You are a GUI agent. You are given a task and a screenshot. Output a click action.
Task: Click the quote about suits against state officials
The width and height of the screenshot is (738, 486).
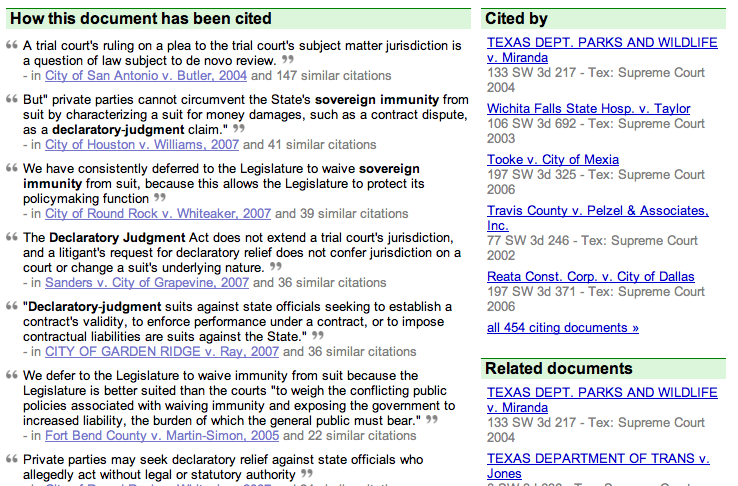(x=237, y=322)
